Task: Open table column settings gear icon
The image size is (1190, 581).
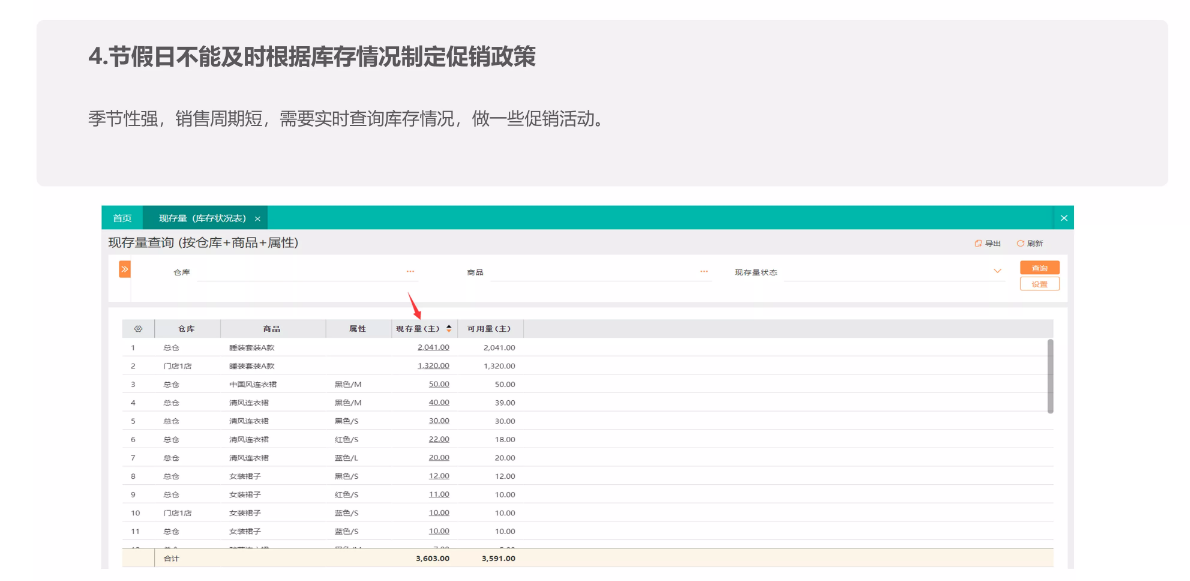Action: coord(138,329)
